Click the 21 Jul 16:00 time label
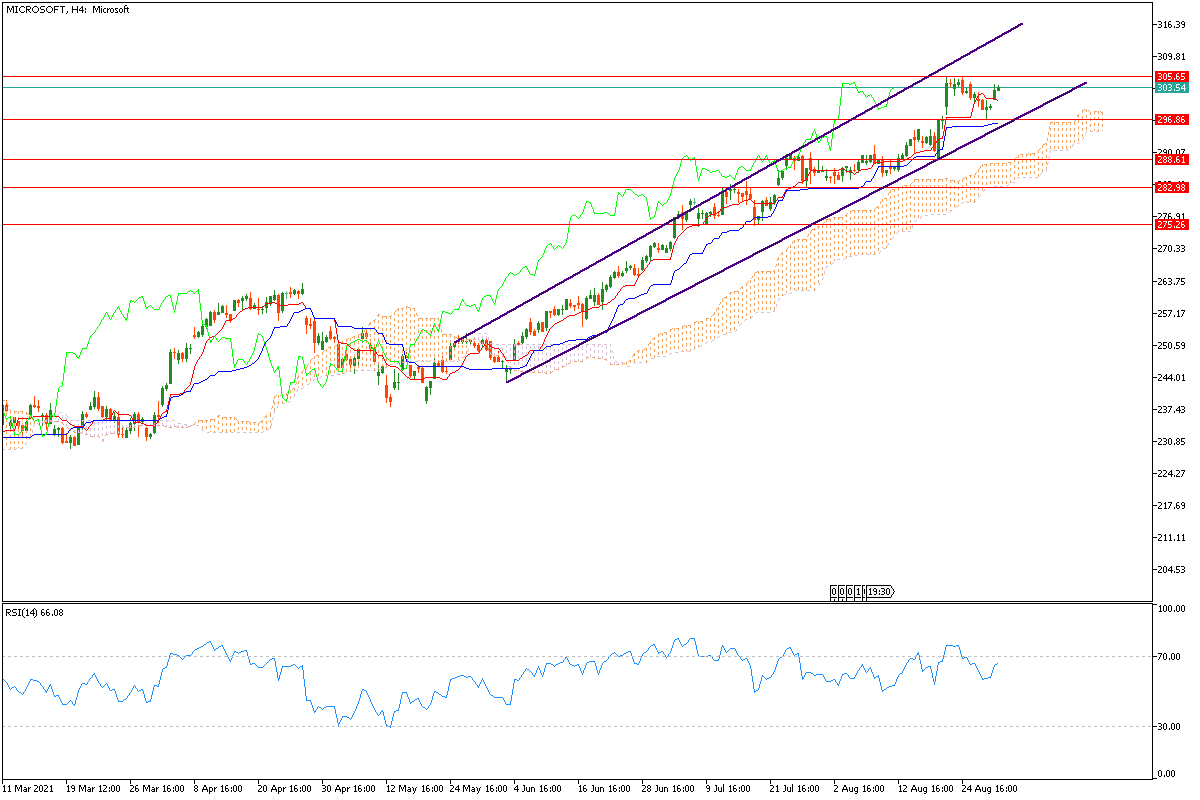 click(x=796, y=788)
